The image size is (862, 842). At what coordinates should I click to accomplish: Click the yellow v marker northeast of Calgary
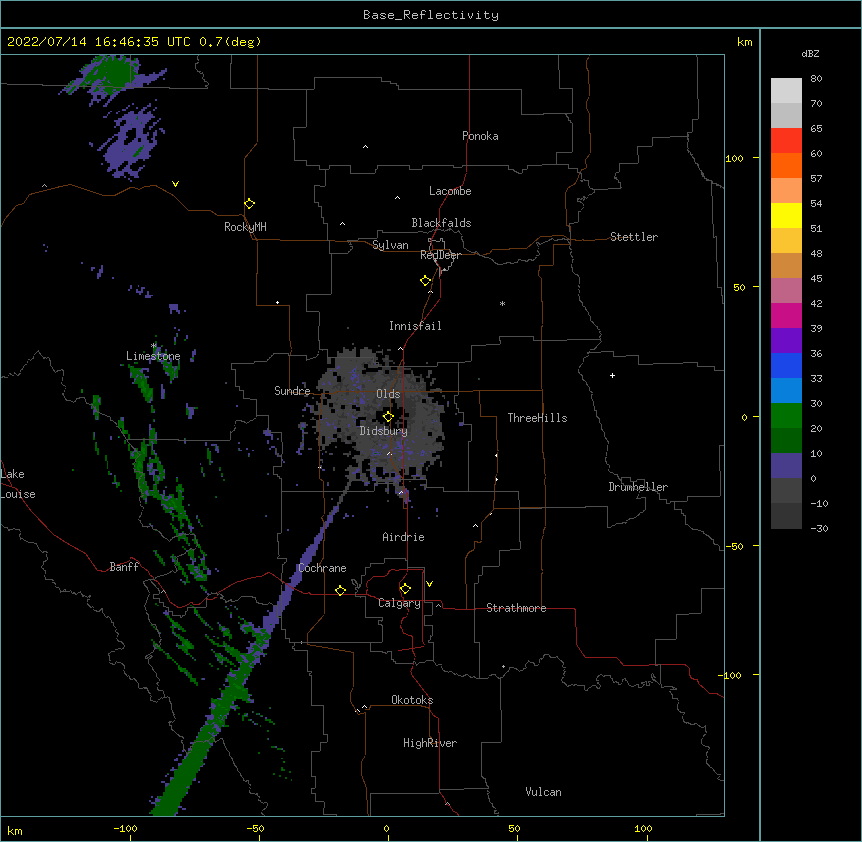[429, 584]
